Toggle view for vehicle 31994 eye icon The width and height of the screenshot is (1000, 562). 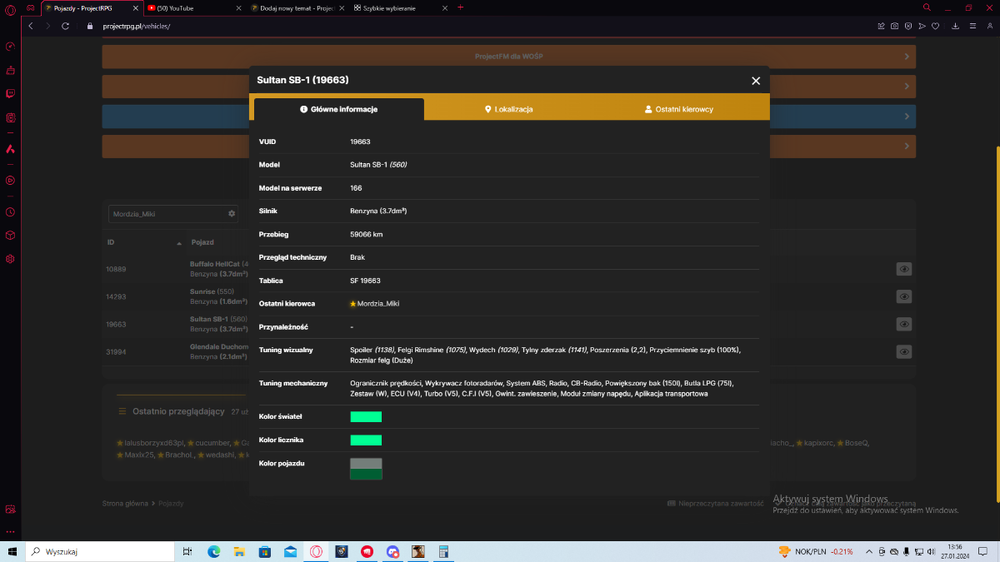[904, 352]
